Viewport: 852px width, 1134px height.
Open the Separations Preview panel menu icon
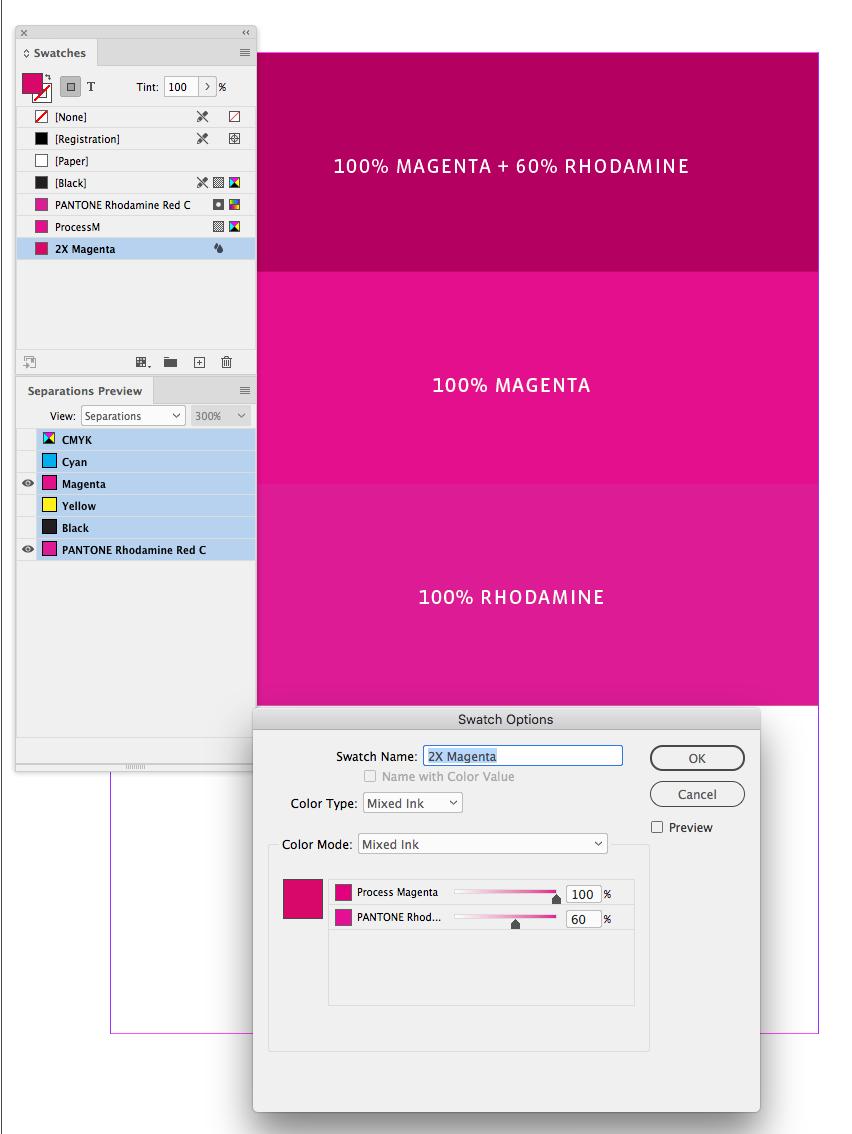(x=244, y=390)
